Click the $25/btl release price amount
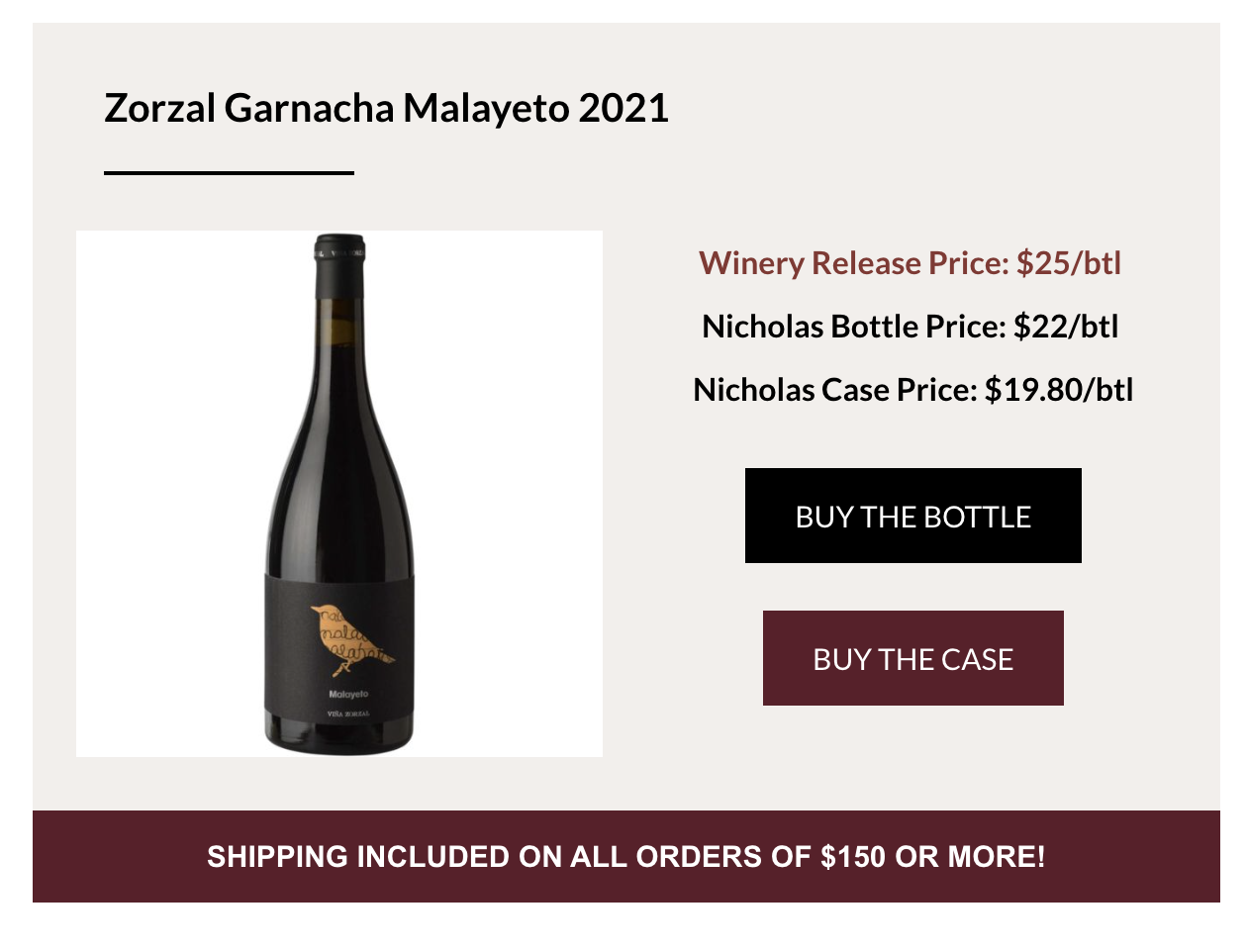The height and width of the screenshot is (952, 1247). click(1069, 263)
